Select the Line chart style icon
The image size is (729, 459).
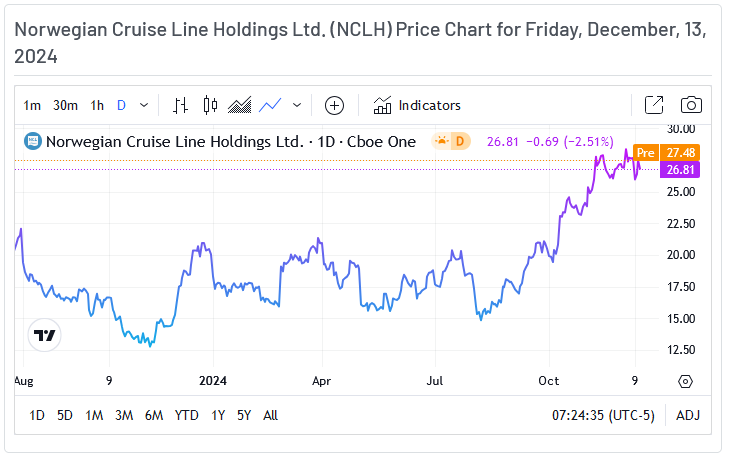[269, 105]
